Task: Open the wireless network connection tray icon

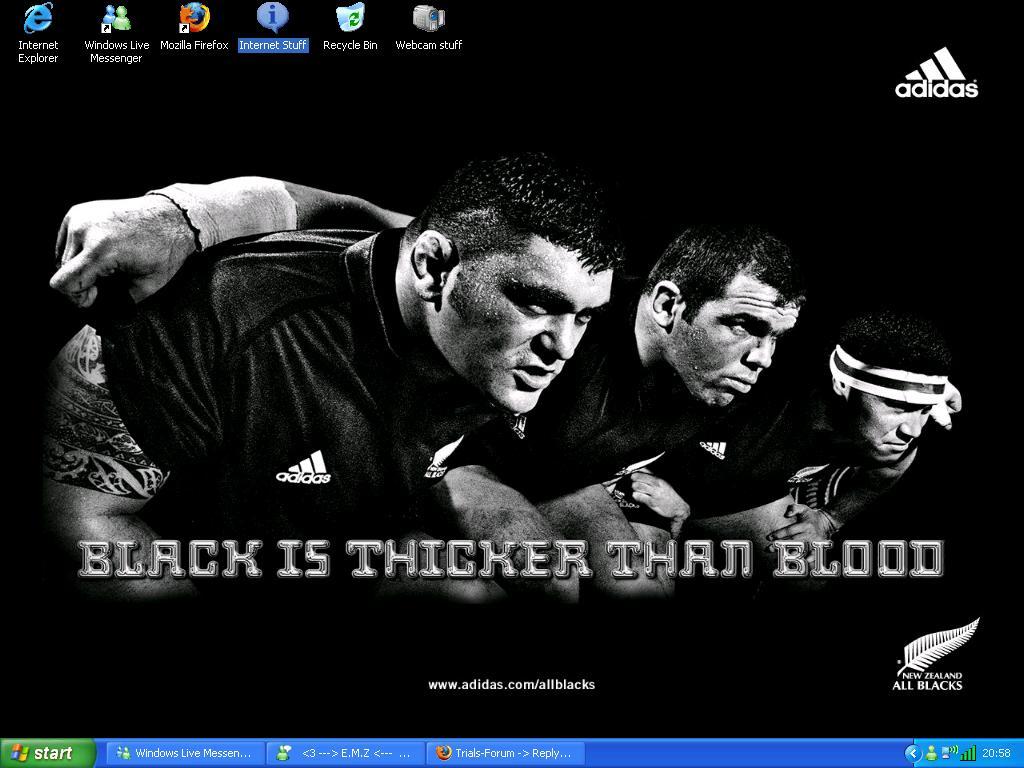Action: (950, 754)
